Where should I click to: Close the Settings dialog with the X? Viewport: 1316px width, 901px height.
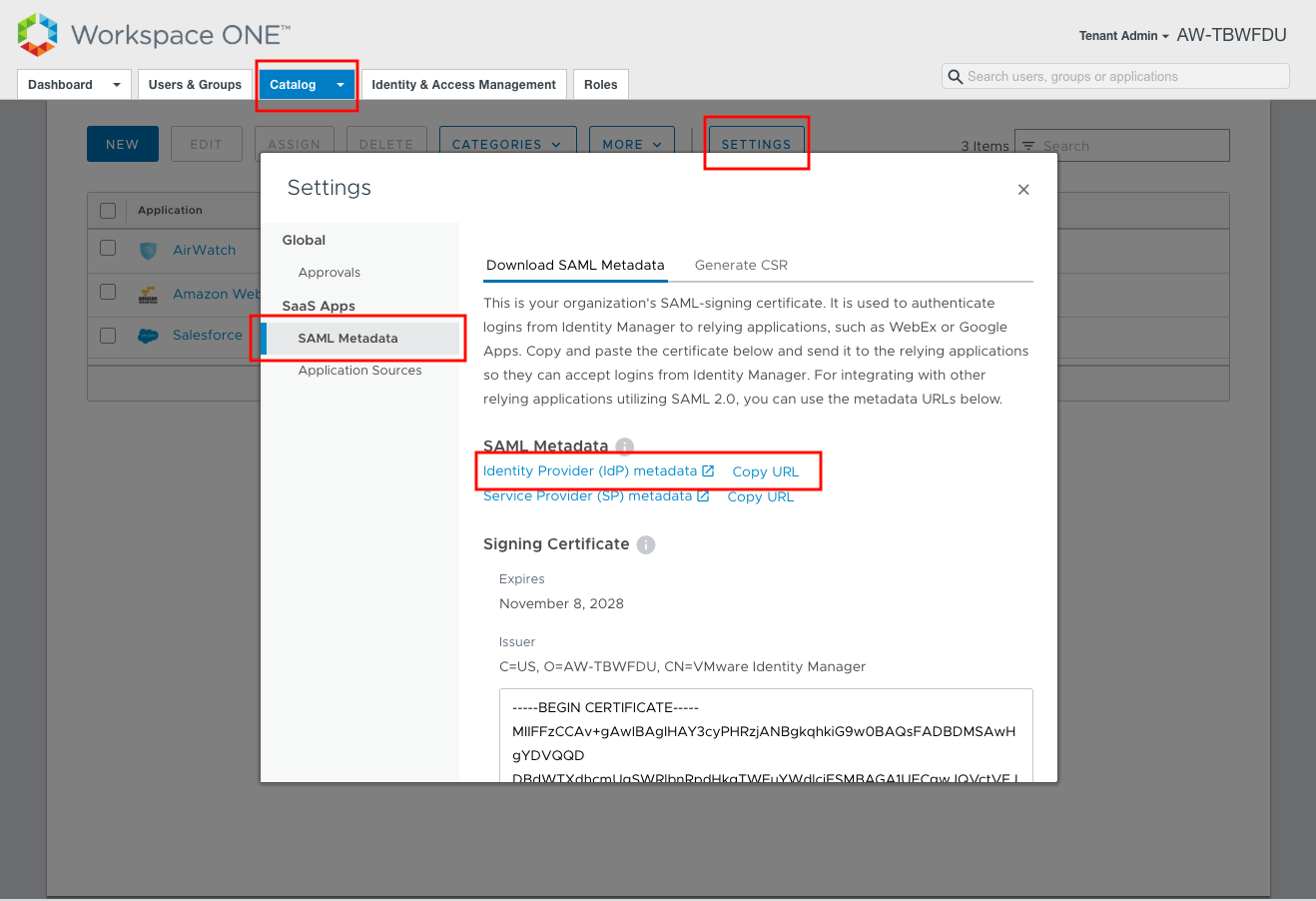[x=1023, y=190]
